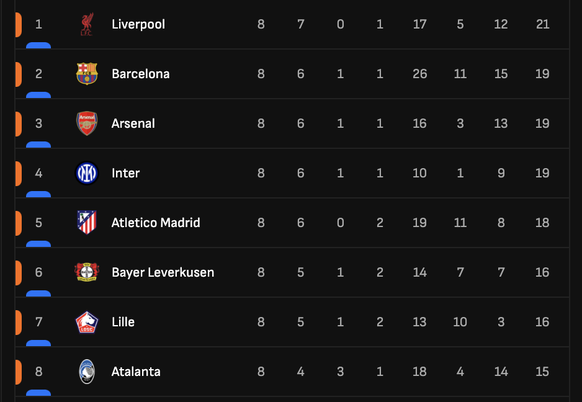Viewport: 582px width, 402px height.
Task: Click the Liverpool club crest
Action: (87, 24)
